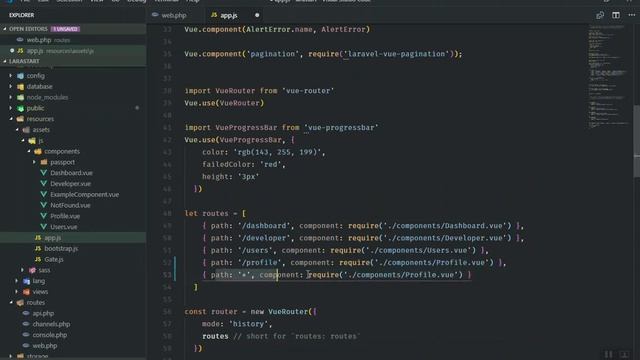Click the '/developer' path string
640x360 pixels.
(263, 238)
